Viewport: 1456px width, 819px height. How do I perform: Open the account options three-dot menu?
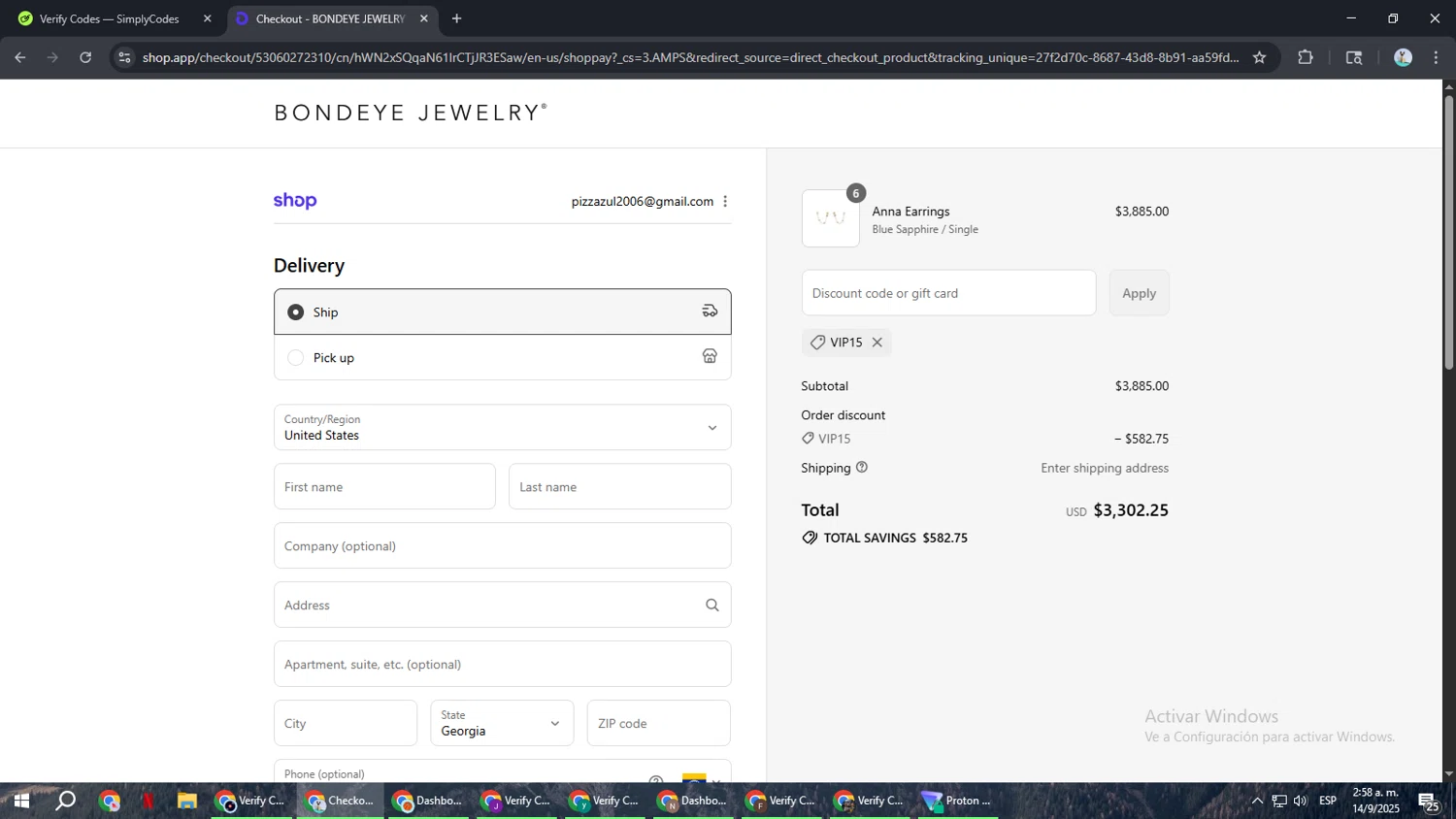[725, 202]
